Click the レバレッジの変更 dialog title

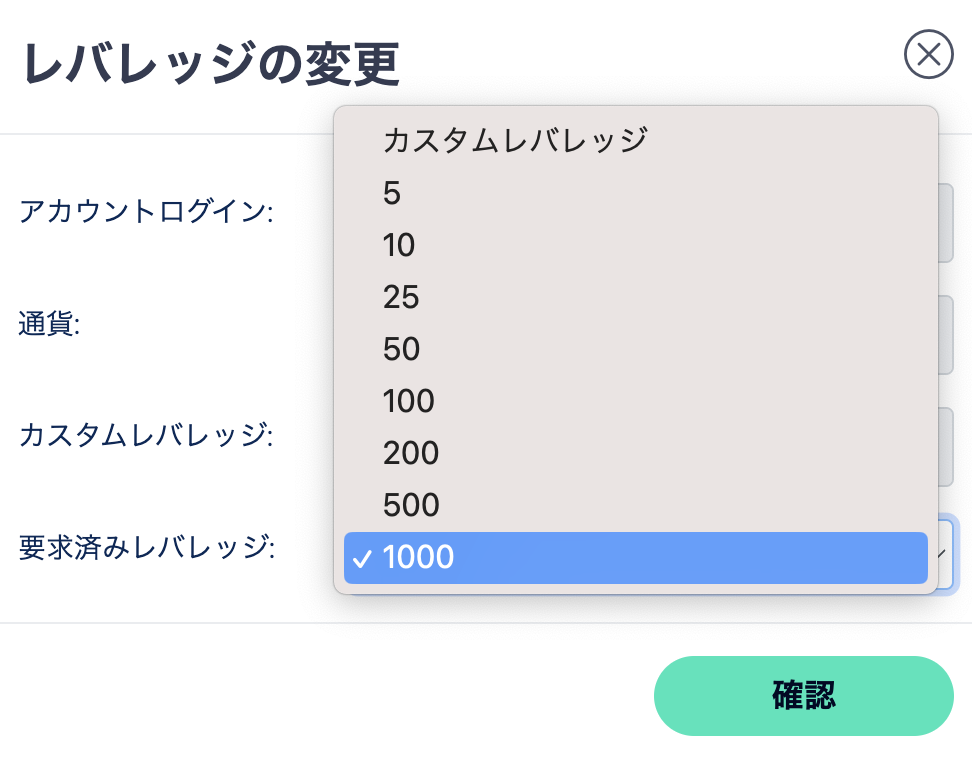click(211, 64)
